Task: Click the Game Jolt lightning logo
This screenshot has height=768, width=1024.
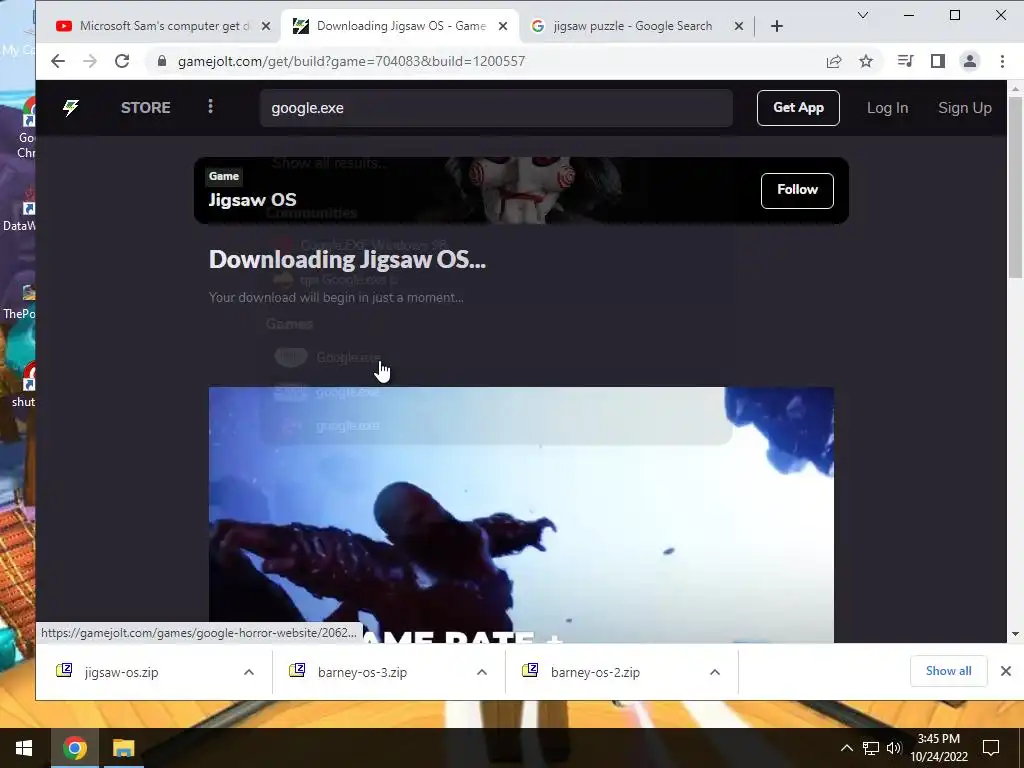Action: pyautogui.click(x=71, y=108)
